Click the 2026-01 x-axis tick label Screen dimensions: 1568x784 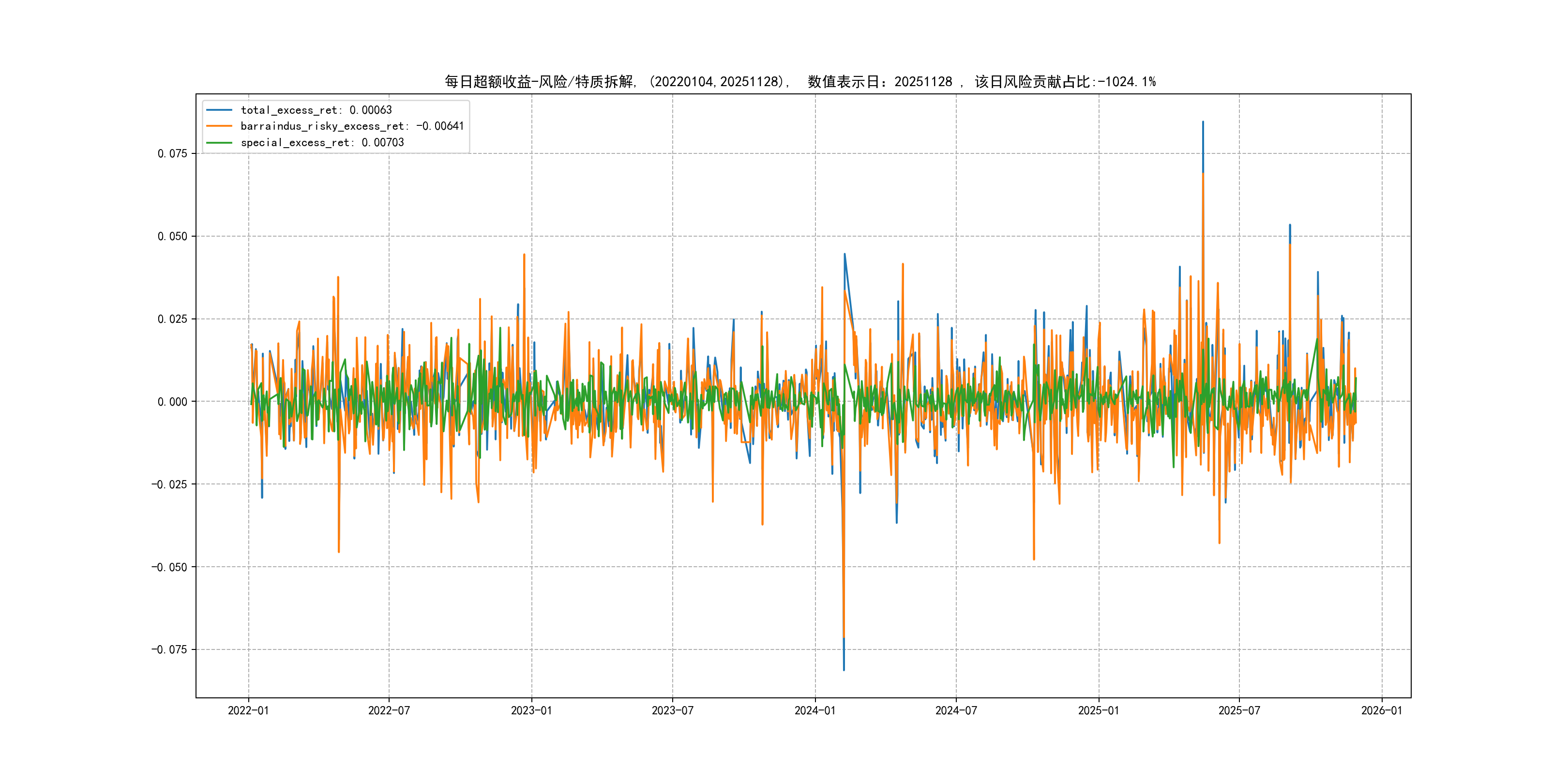point(1382,710)
